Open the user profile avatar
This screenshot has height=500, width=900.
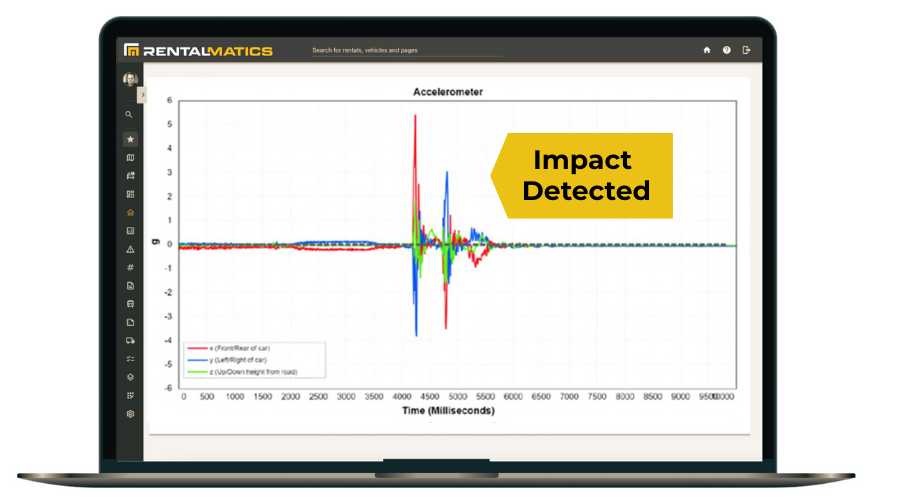(x=130, y=79)
